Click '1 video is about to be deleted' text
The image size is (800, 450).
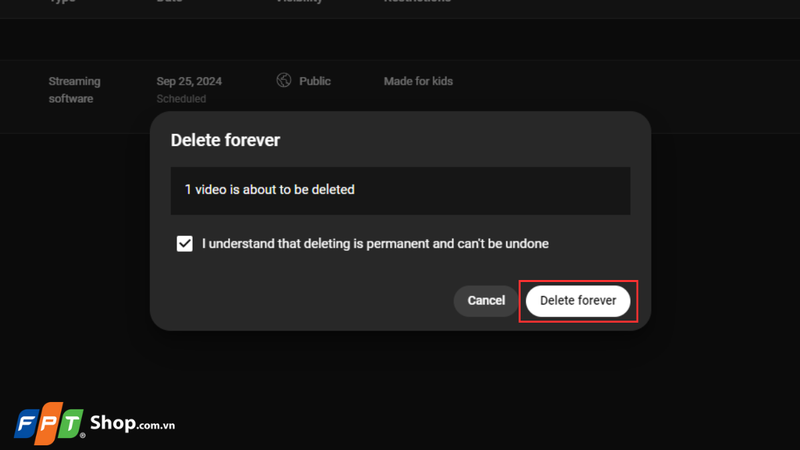click(x=269, y=190)
